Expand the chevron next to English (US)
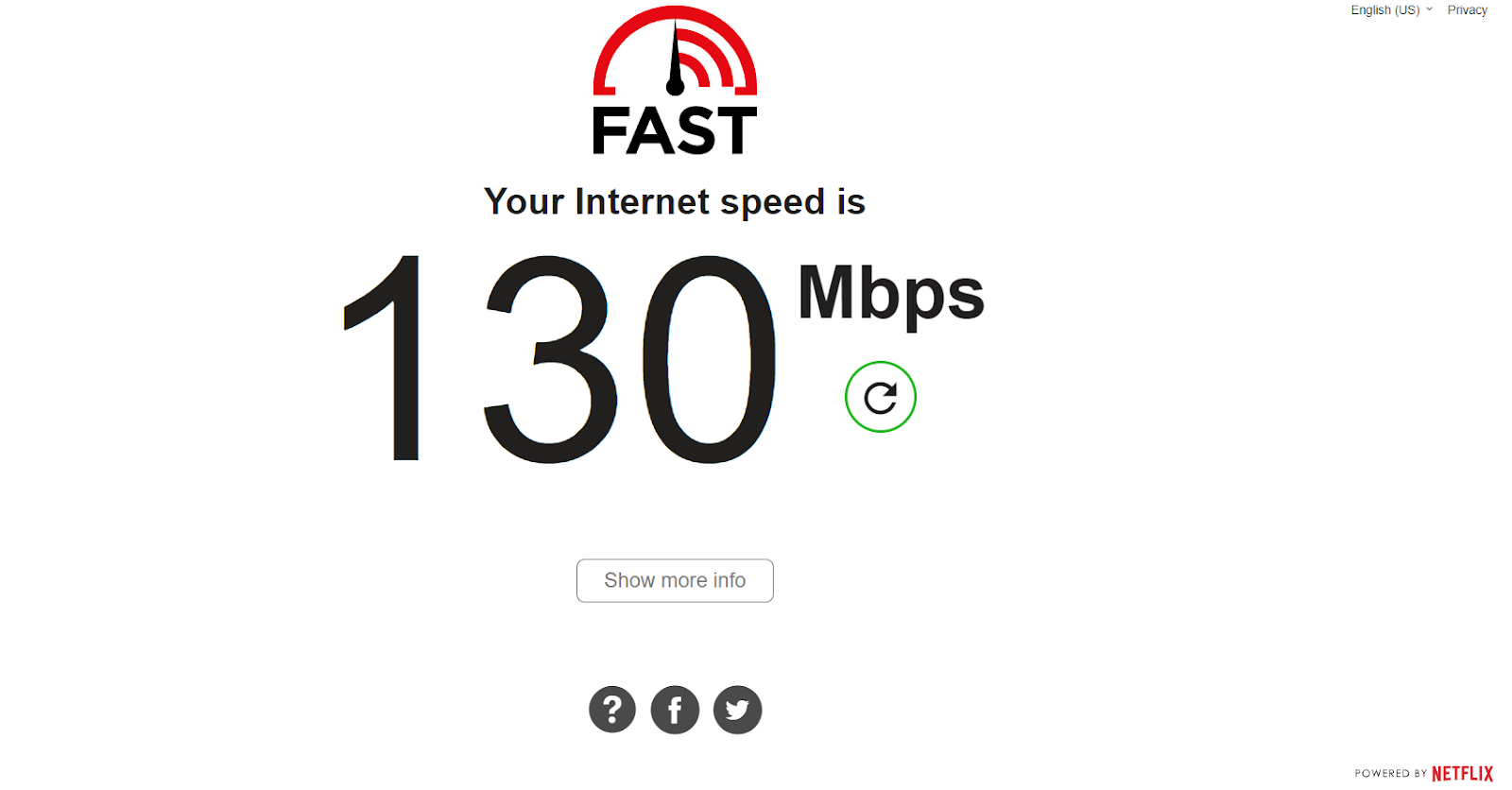Viewport: 1512px width, 790px height. (1429, 9)
